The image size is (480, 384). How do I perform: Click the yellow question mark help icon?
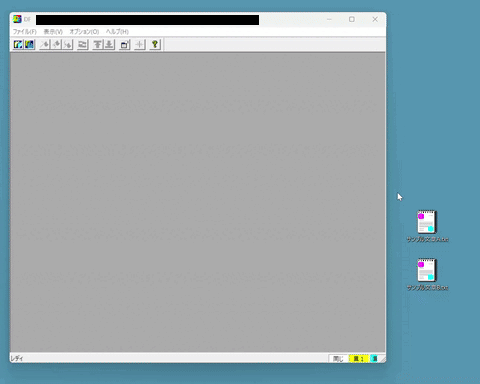click(x=155, y=44)
